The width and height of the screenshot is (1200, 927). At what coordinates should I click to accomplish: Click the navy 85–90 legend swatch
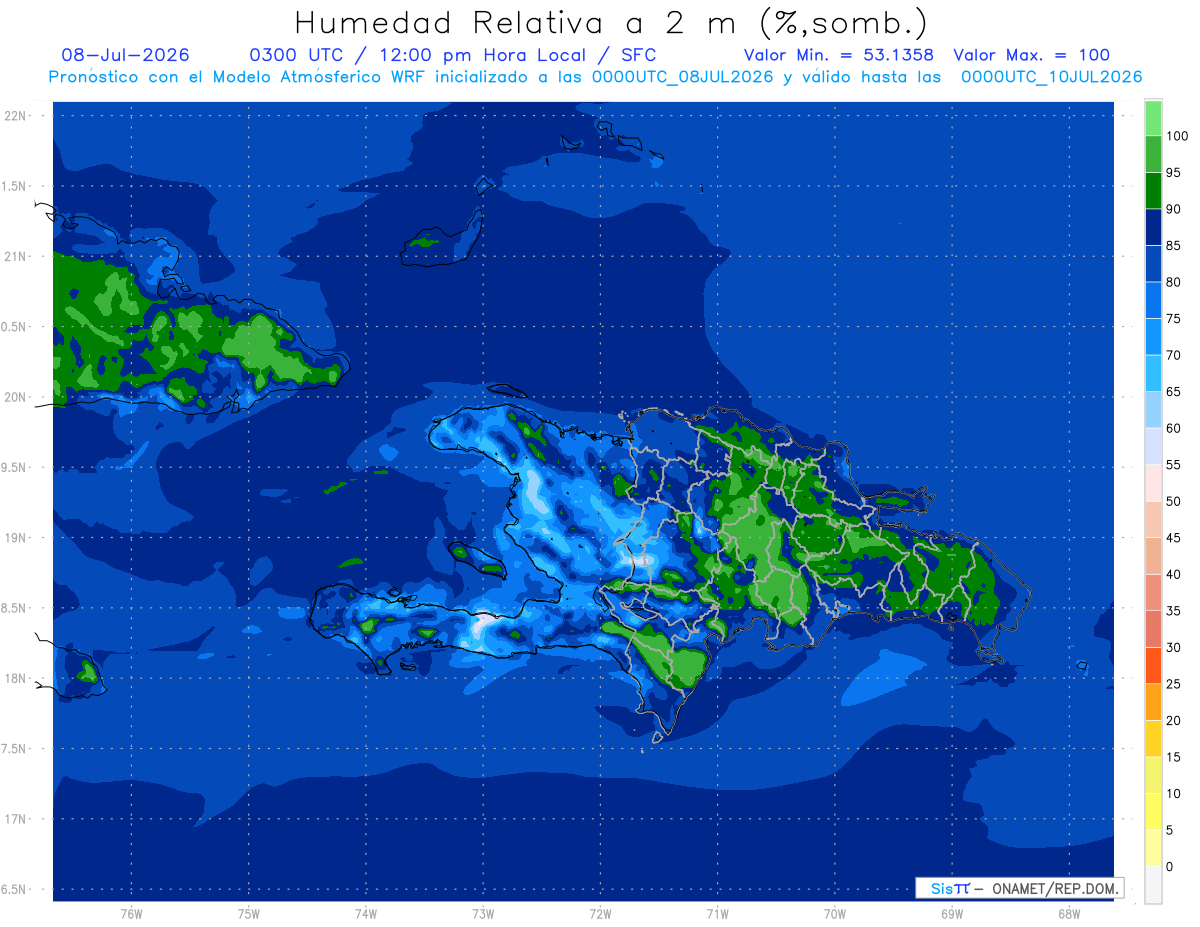point(1153,227)
